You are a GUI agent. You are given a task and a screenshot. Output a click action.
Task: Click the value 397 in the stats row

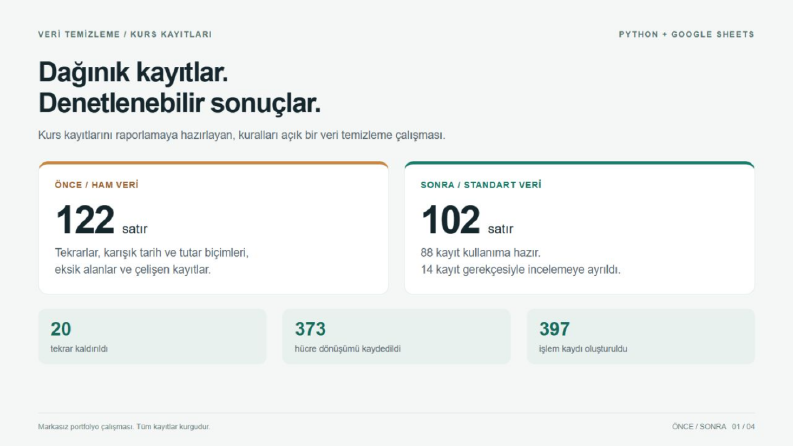554,329
